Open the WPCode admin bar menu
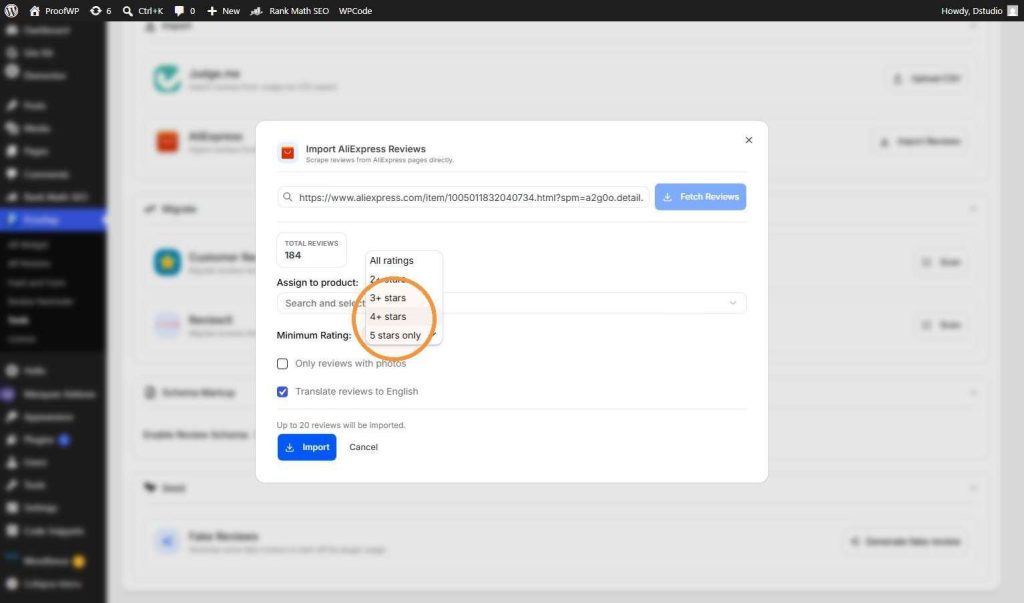This screenshot has height=603, width=1024. pyautogui.click(x=355, y=10)
